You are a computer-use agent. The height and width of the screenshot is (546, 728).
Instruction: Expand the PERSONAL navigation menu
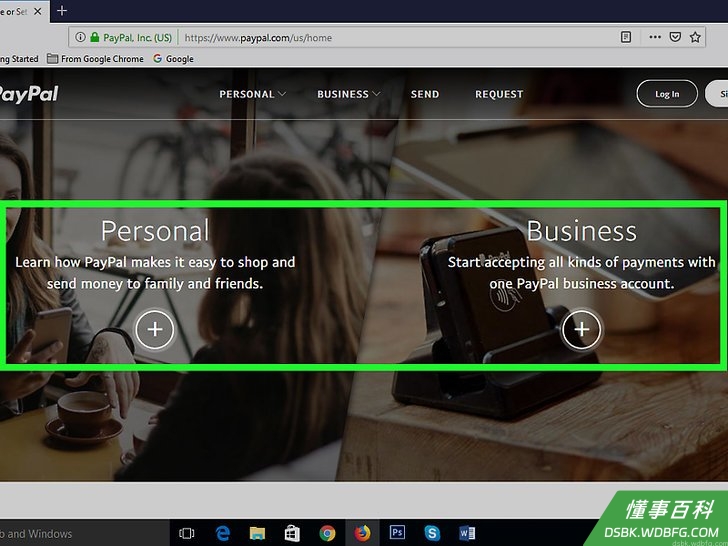pos(253,94)
